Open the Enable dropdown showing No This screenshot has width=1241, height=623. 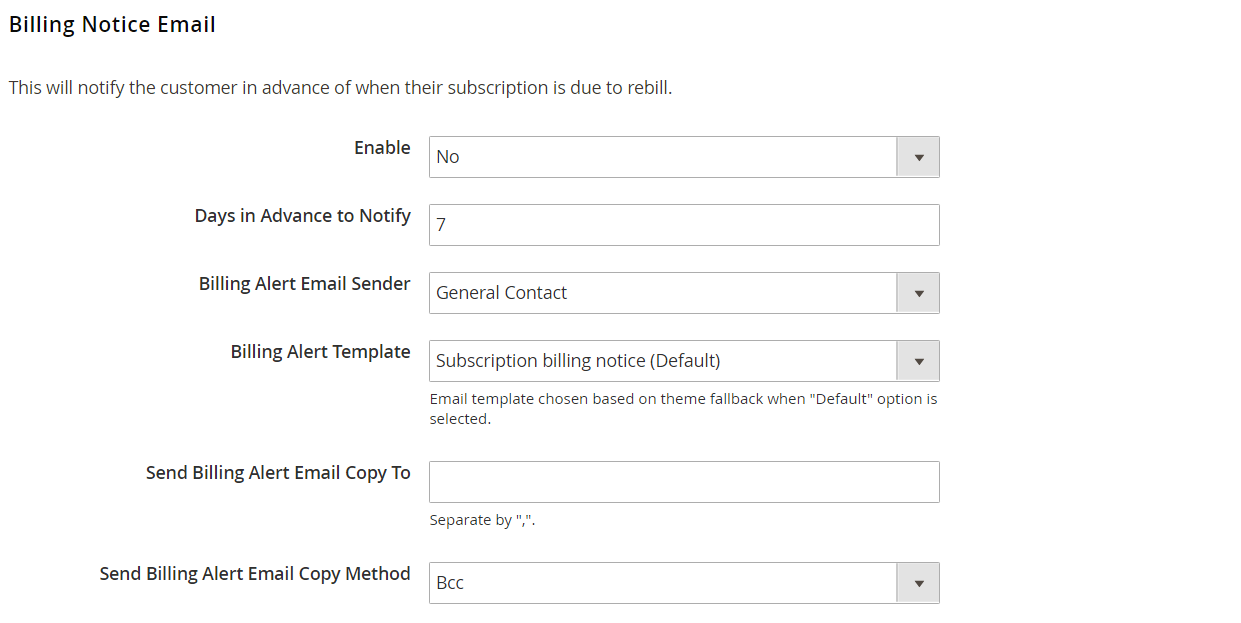[684, 157]
